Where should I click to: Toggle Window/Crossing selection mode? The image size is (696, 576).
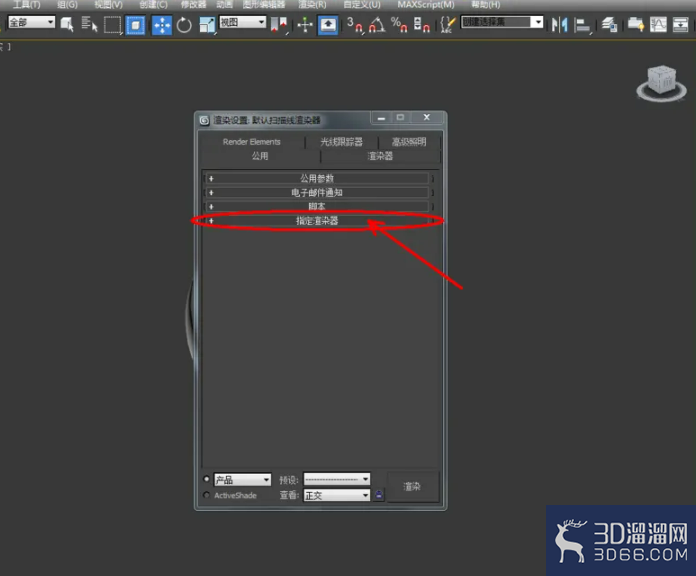pos(135,25)
